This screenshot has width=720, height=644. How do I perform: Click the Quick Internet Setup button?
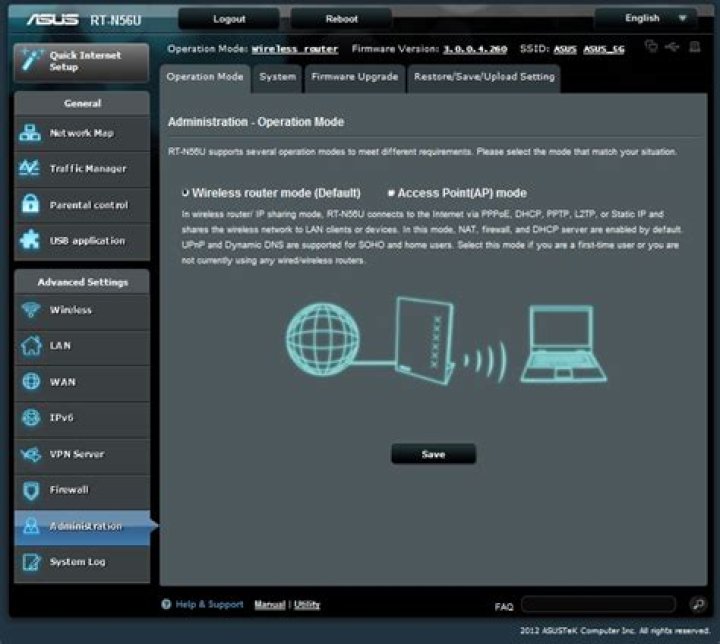(81, 62)
